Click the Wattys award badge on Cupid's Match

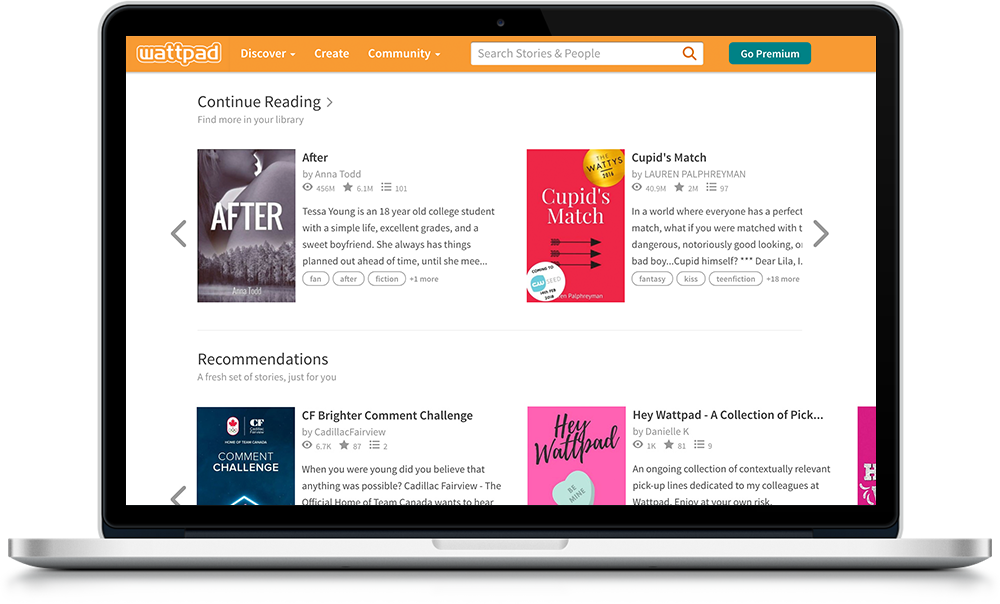[x=601, y=163]
